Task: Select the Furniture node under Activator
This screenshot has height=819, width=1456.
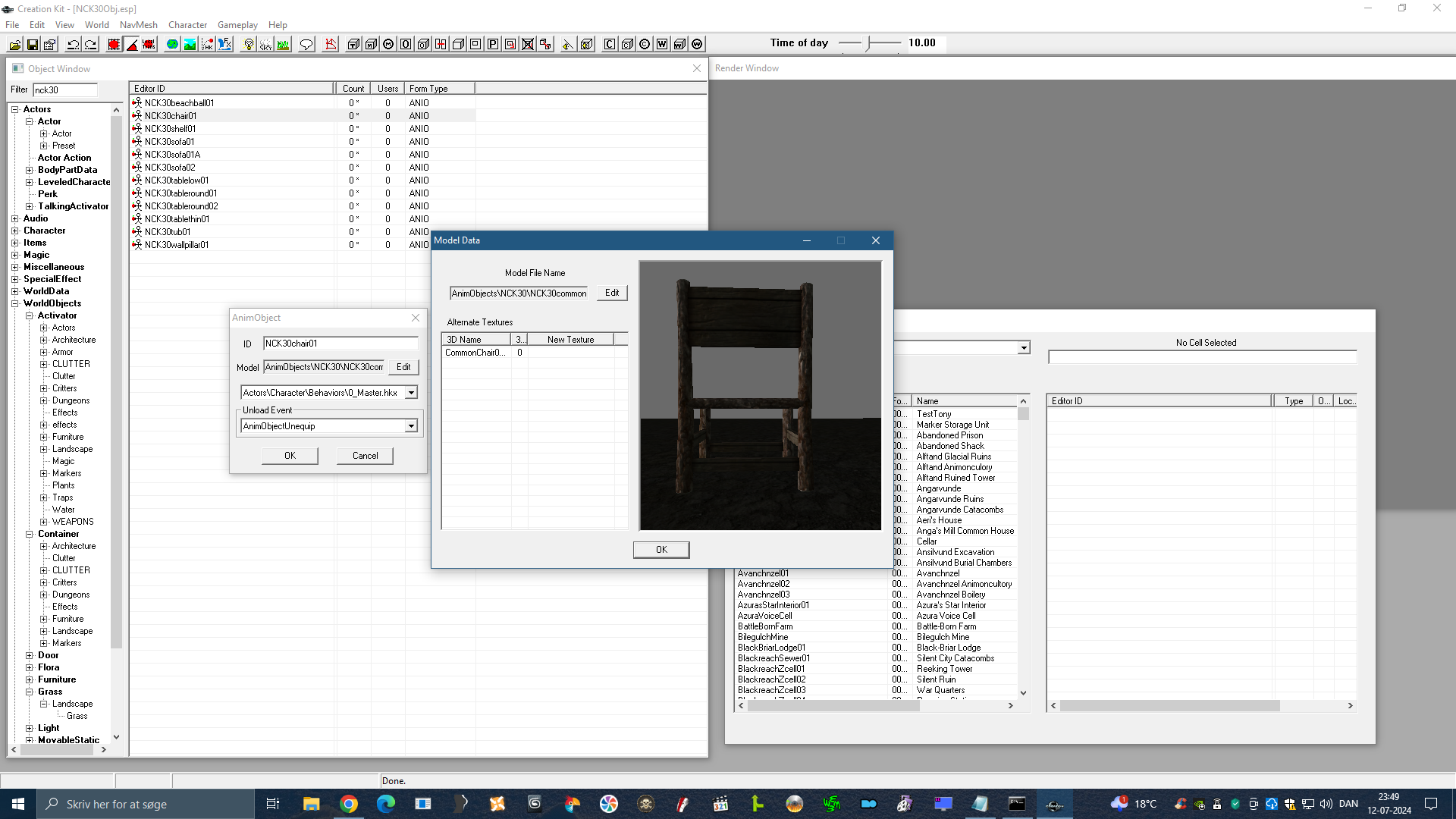Action: click(68, 437)
